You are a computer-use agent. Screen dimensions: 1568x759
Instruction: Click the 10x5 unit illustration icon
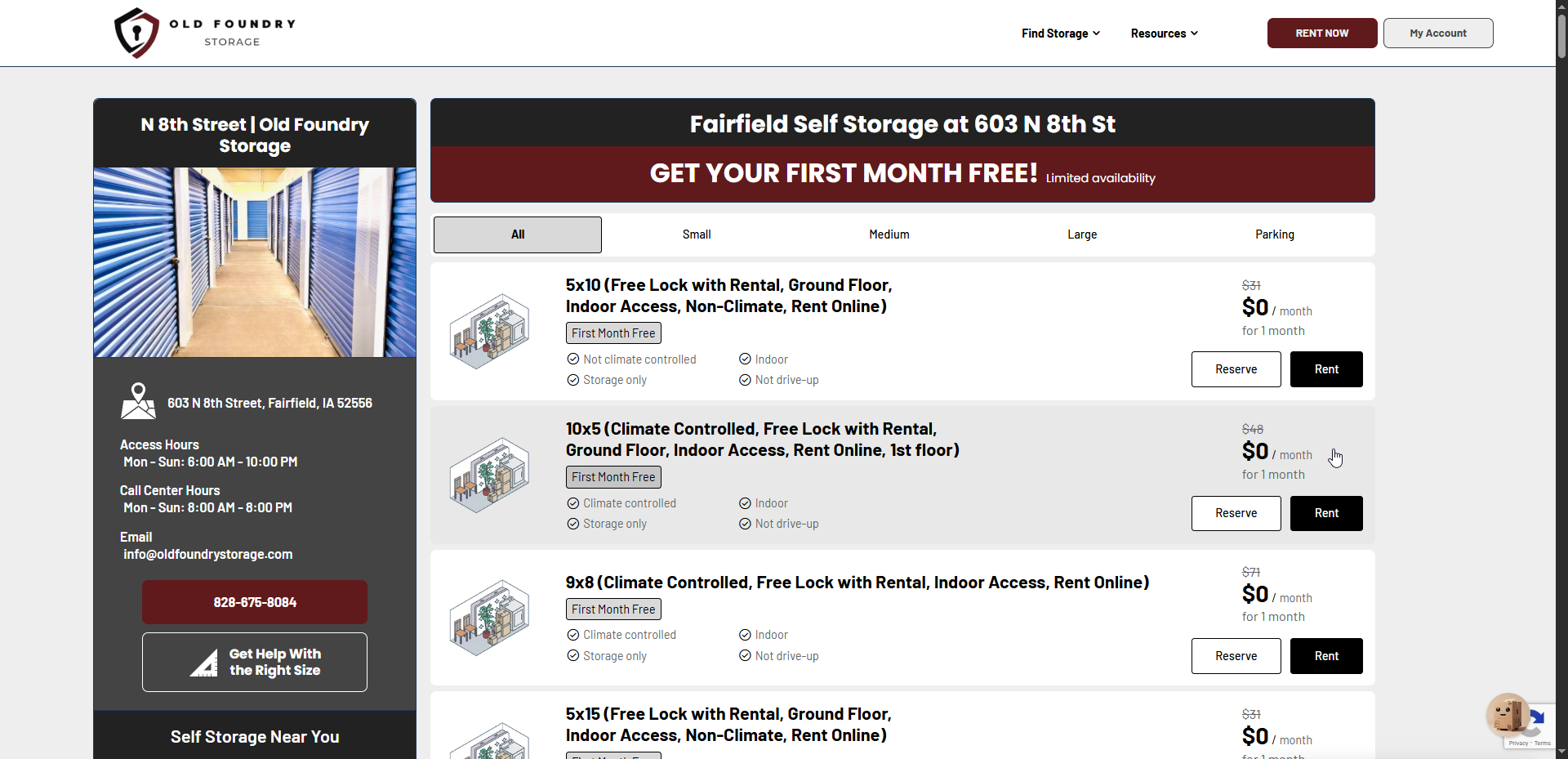(490, 475)
